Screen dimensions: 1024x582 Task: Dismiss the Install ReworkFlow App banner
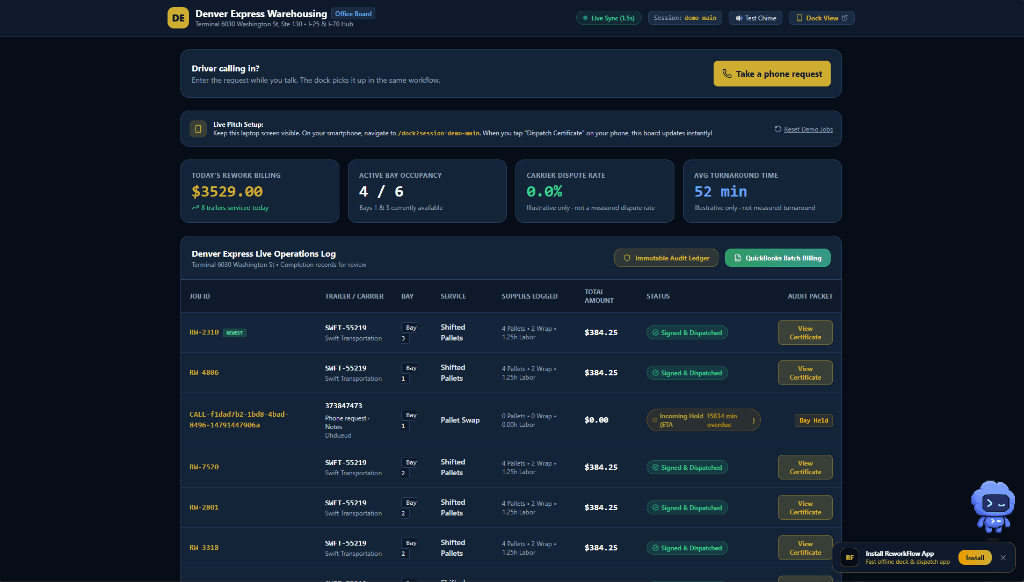point(1003,557)
